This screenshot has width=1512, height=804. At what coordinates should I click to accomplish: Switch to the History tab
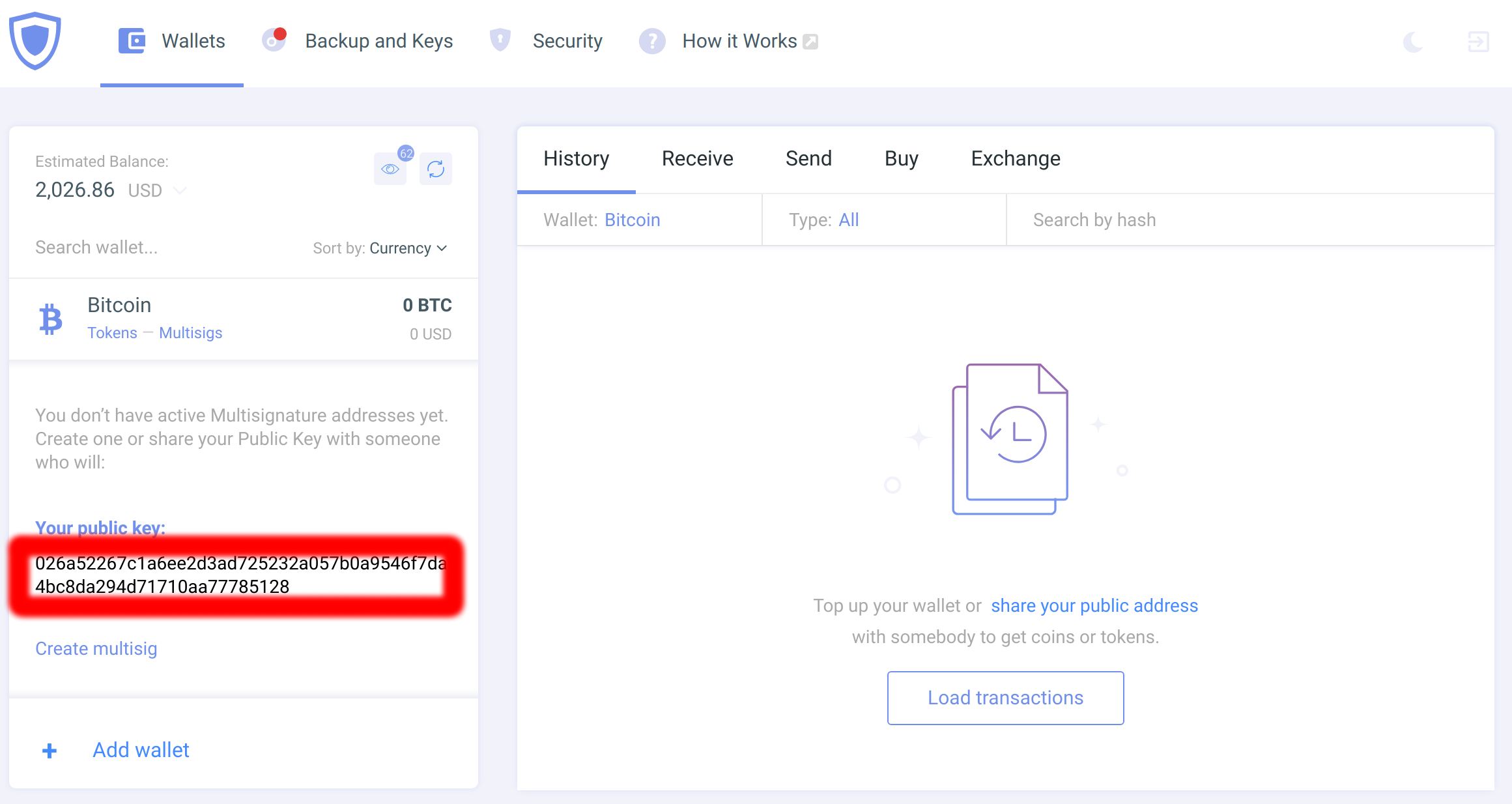(x=577, y=159)
